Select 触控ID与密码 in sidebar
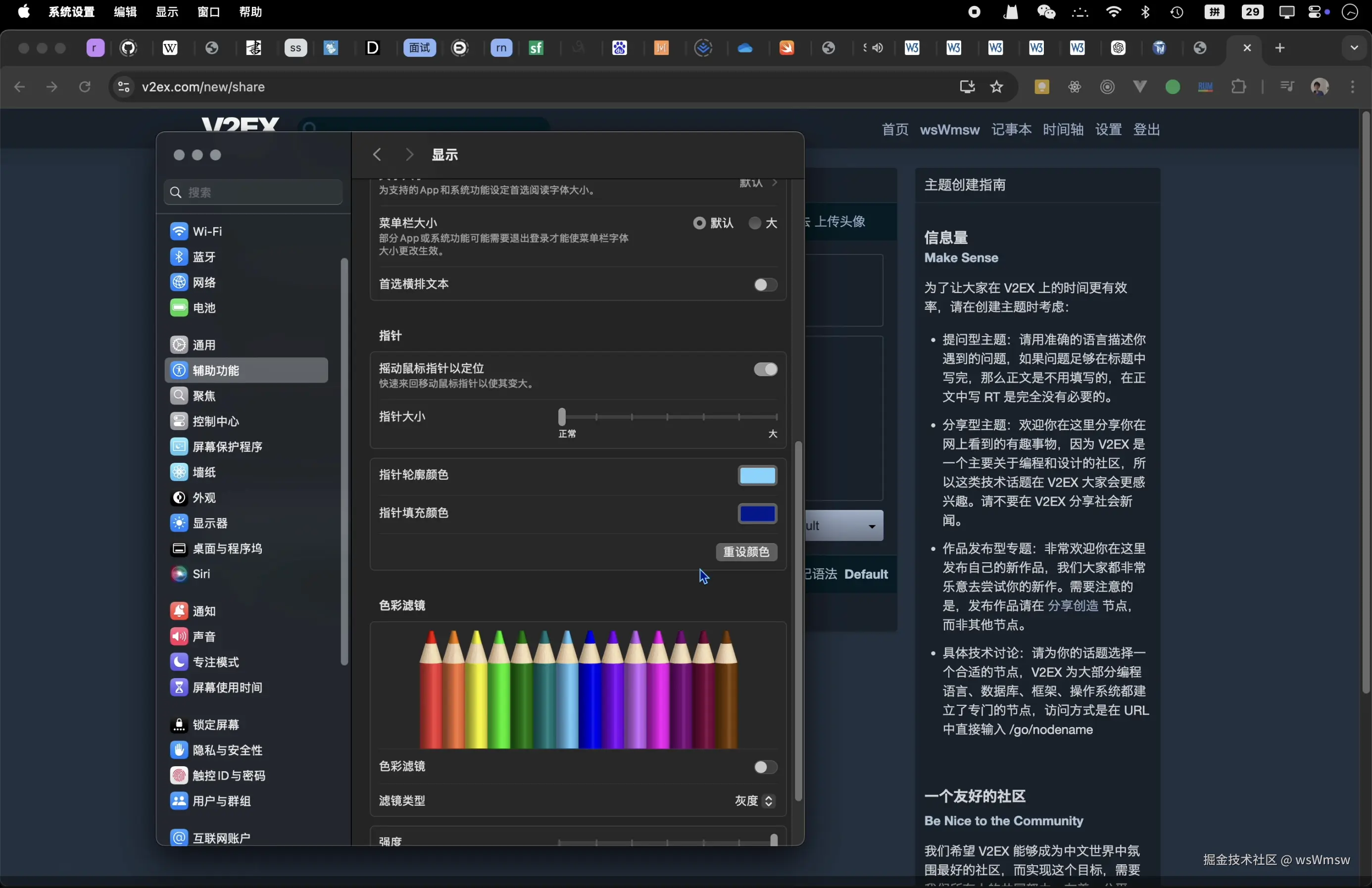The width and height of the screenshot is (1372, 888). point(229,776)
